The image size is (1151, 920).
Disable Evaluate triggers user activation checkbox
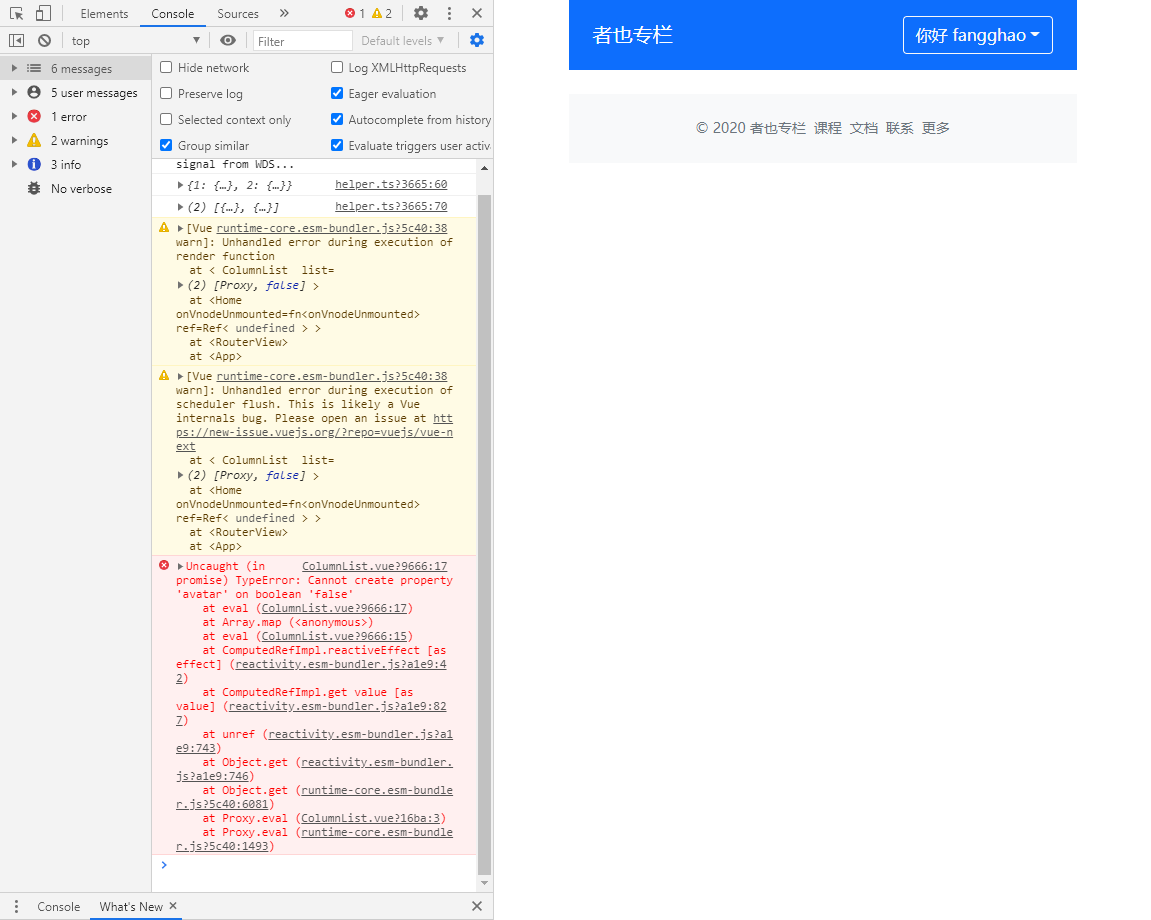[337, 145]
